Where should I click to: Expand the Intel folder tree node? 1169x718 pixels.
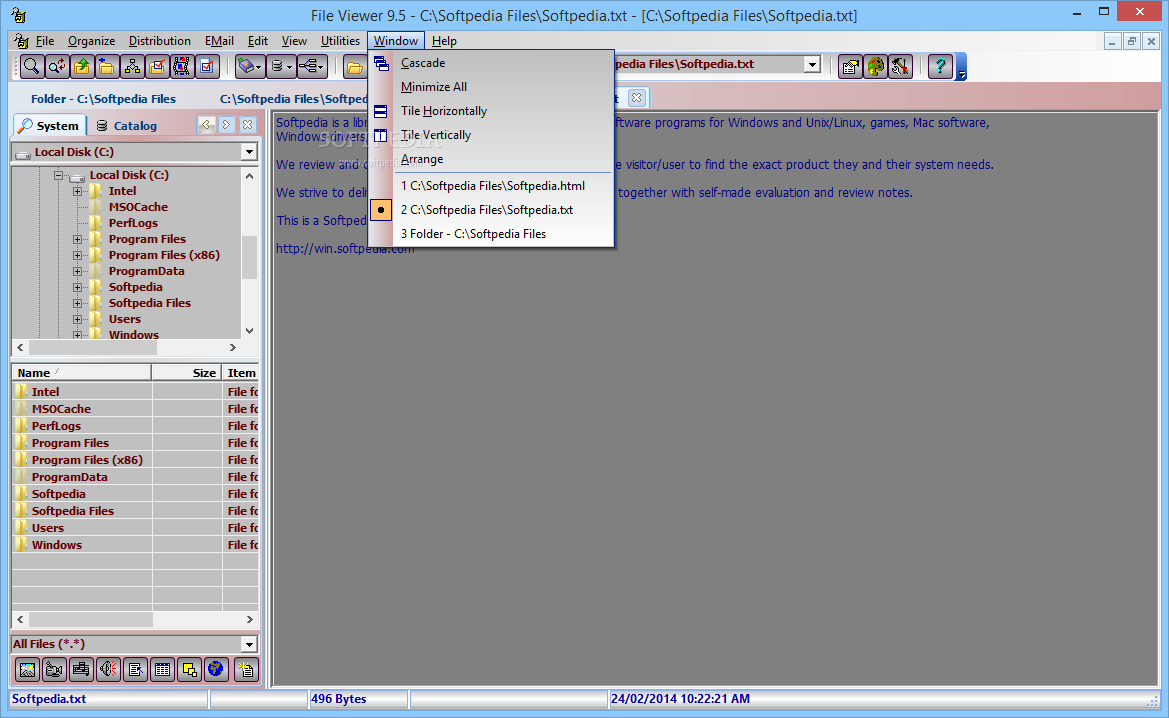point(78,192)
